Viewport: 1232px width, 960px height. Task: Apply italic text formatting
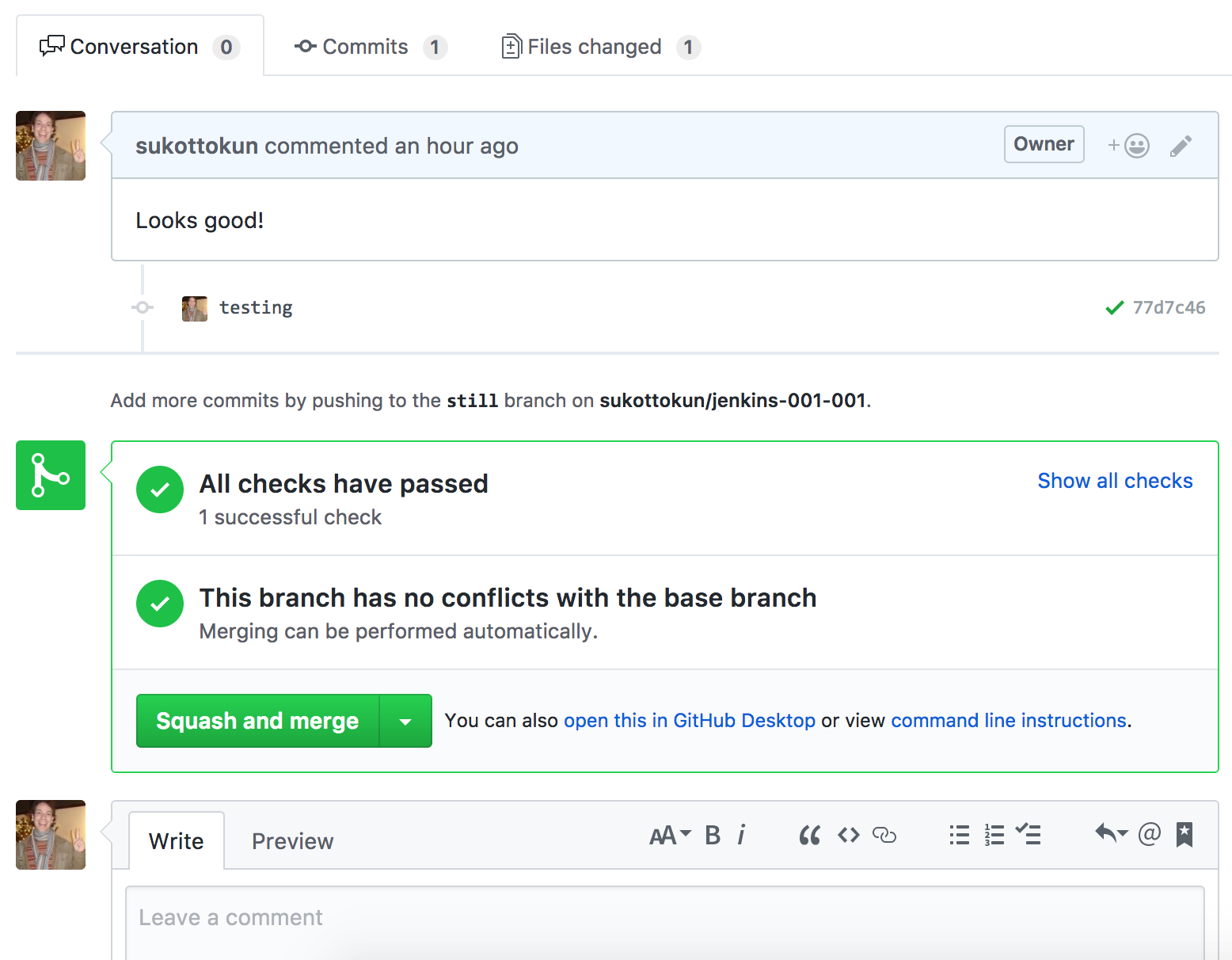pyautogui.click(x=741, y=835)
